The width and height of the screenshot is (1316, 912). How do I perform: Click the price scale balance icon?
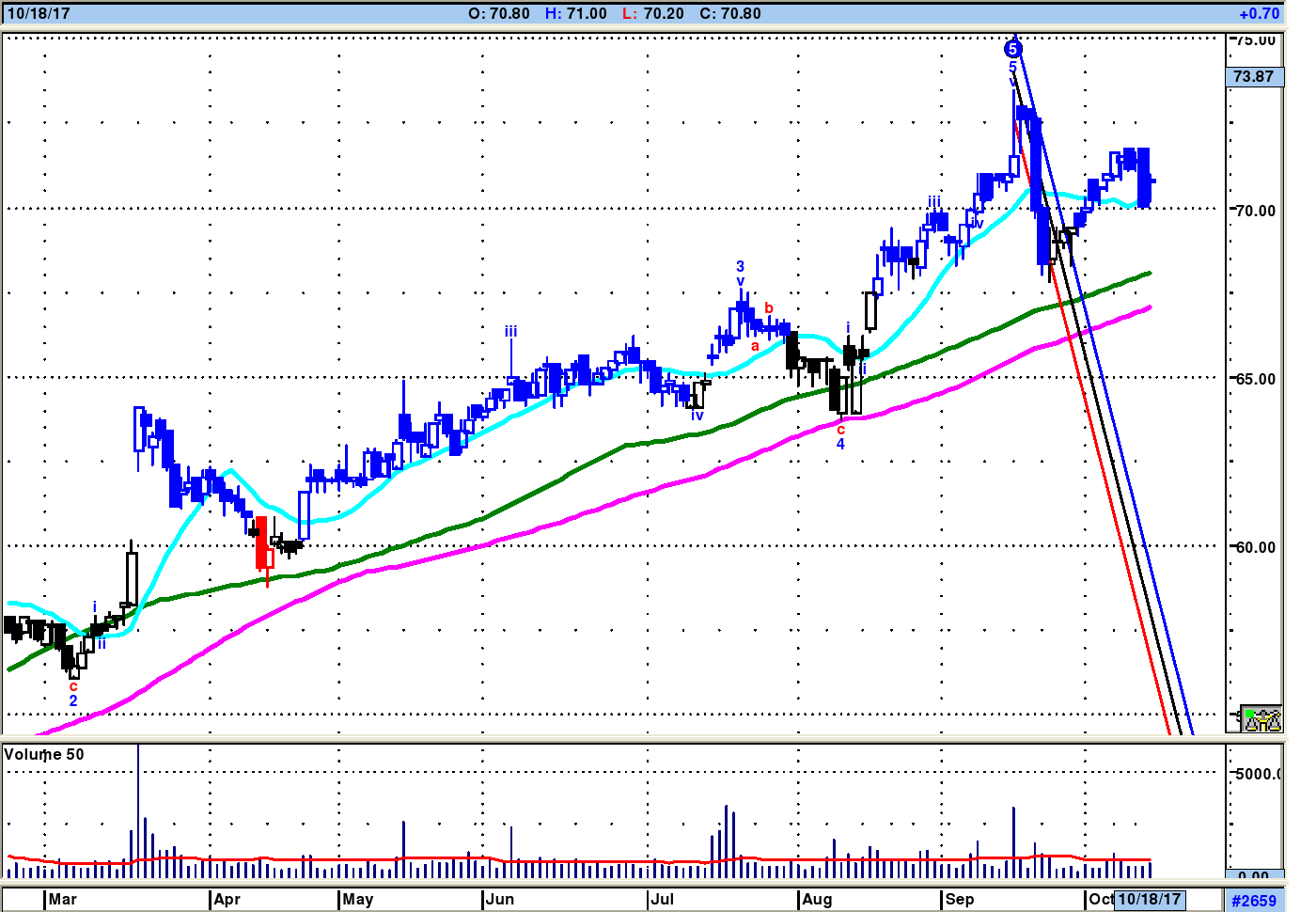tap(1261, 719)
